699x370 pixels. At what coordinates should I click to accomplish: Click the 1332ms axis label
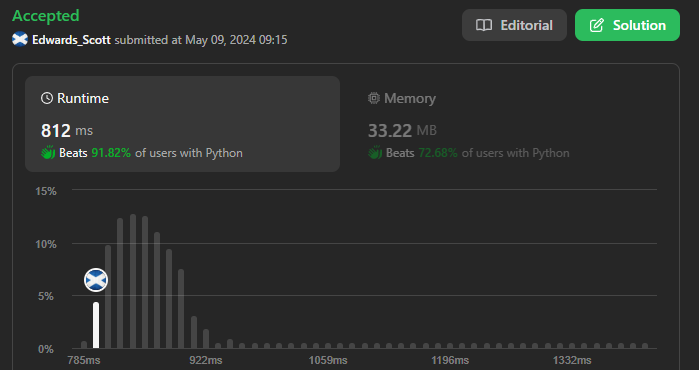point(572,360)
